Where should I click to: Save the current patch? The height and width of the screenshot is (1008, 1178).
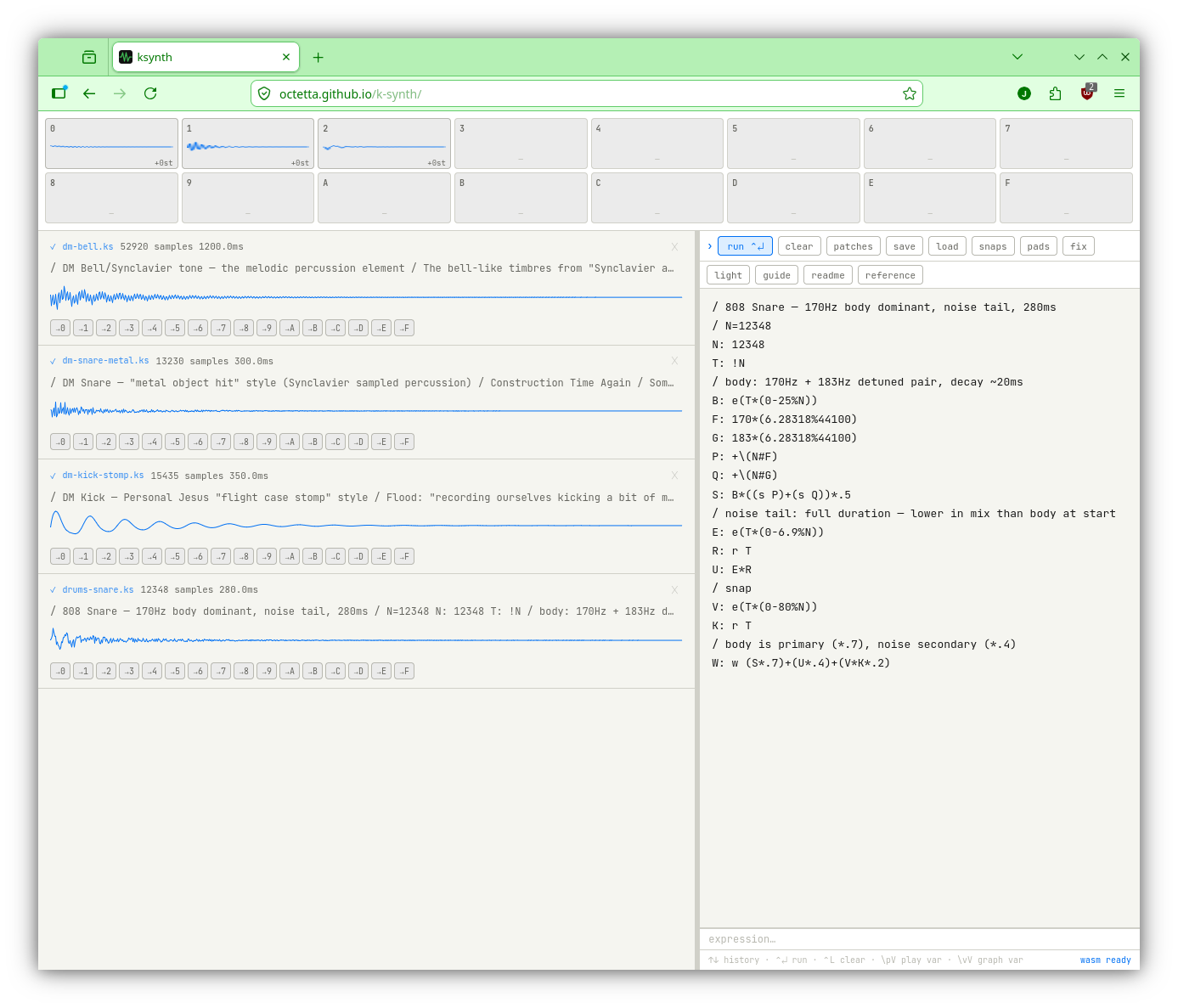pos(905,246)
